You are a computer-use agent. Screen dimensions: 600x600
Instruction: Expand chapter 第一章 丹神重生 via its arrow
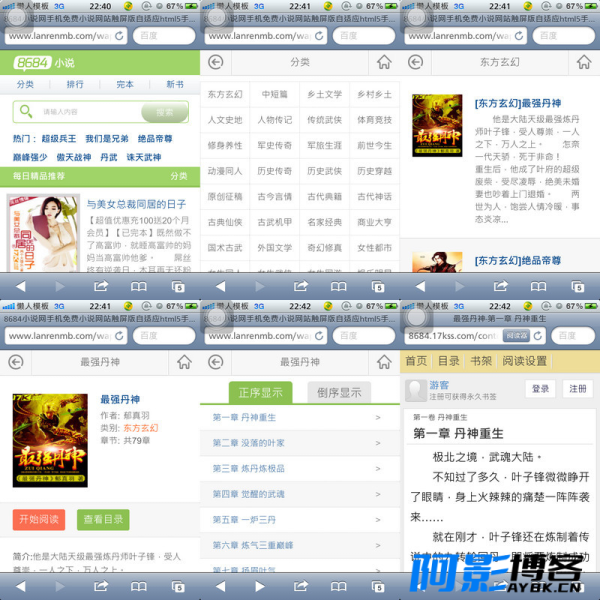378,417
